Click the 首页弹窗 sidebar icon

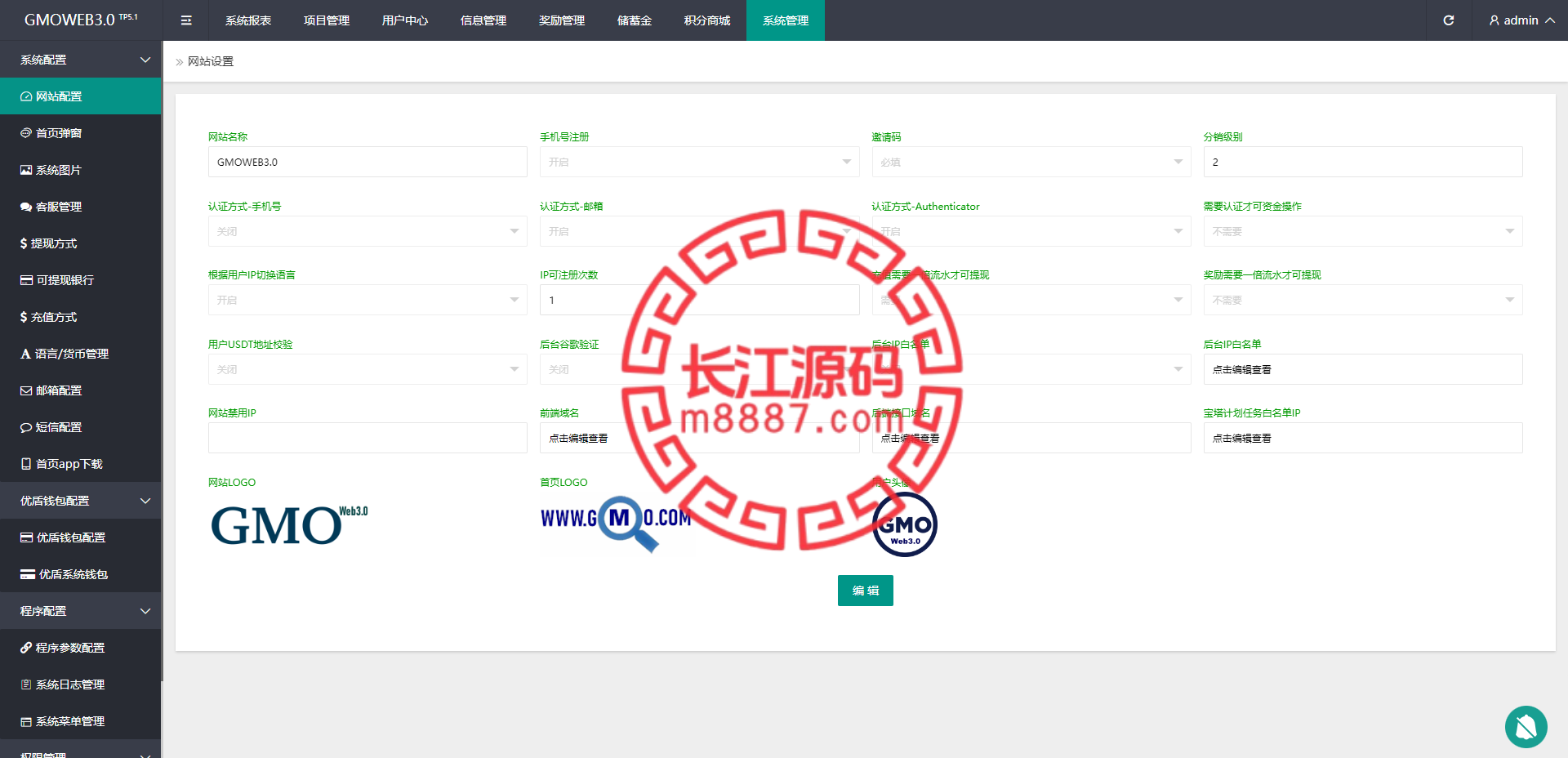click(26, 133)
